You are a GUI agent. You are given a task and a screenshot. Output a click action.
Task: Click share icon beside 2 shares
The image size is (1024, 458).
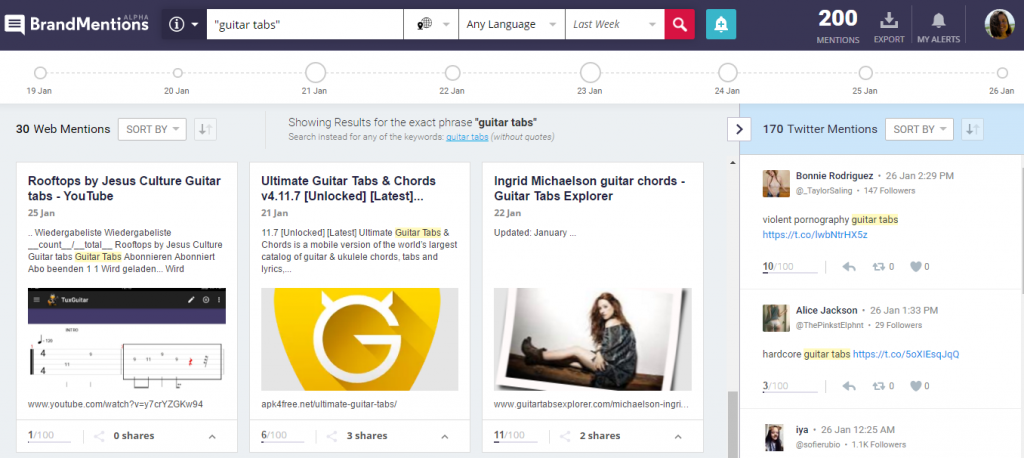click(x=566, y=436)
